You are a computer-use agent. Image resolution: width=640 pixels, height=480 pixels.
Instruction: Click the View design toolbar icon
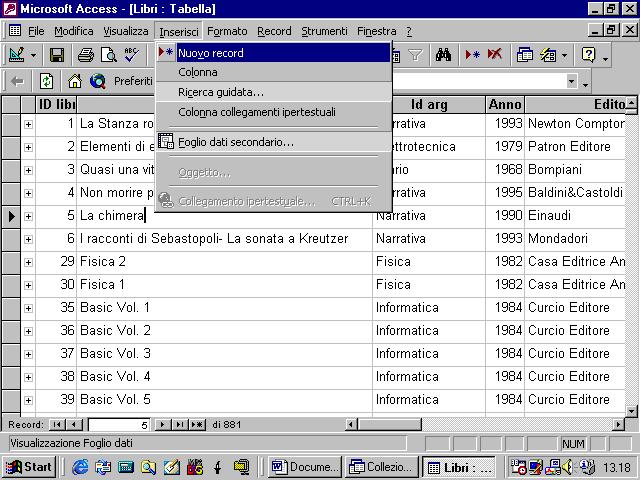tap(16, 55)
